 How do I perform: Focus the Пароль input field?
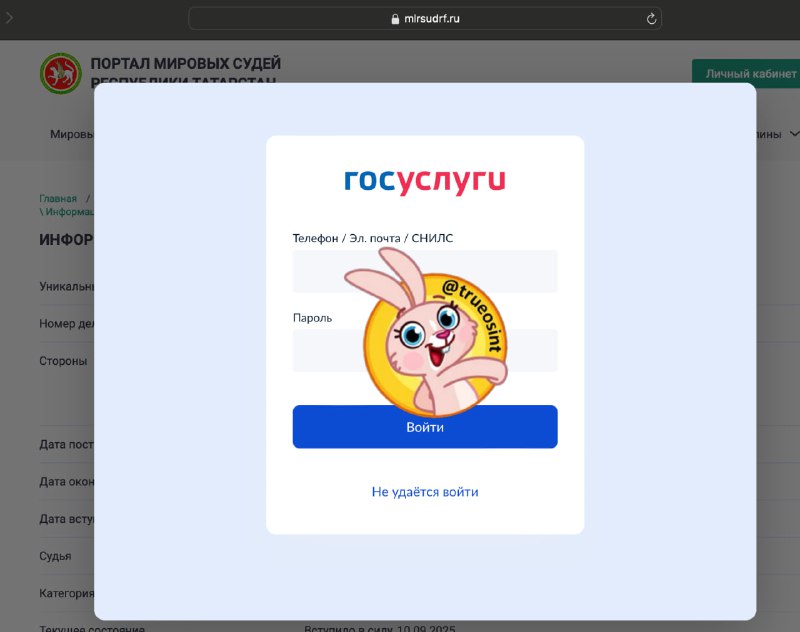425,350
